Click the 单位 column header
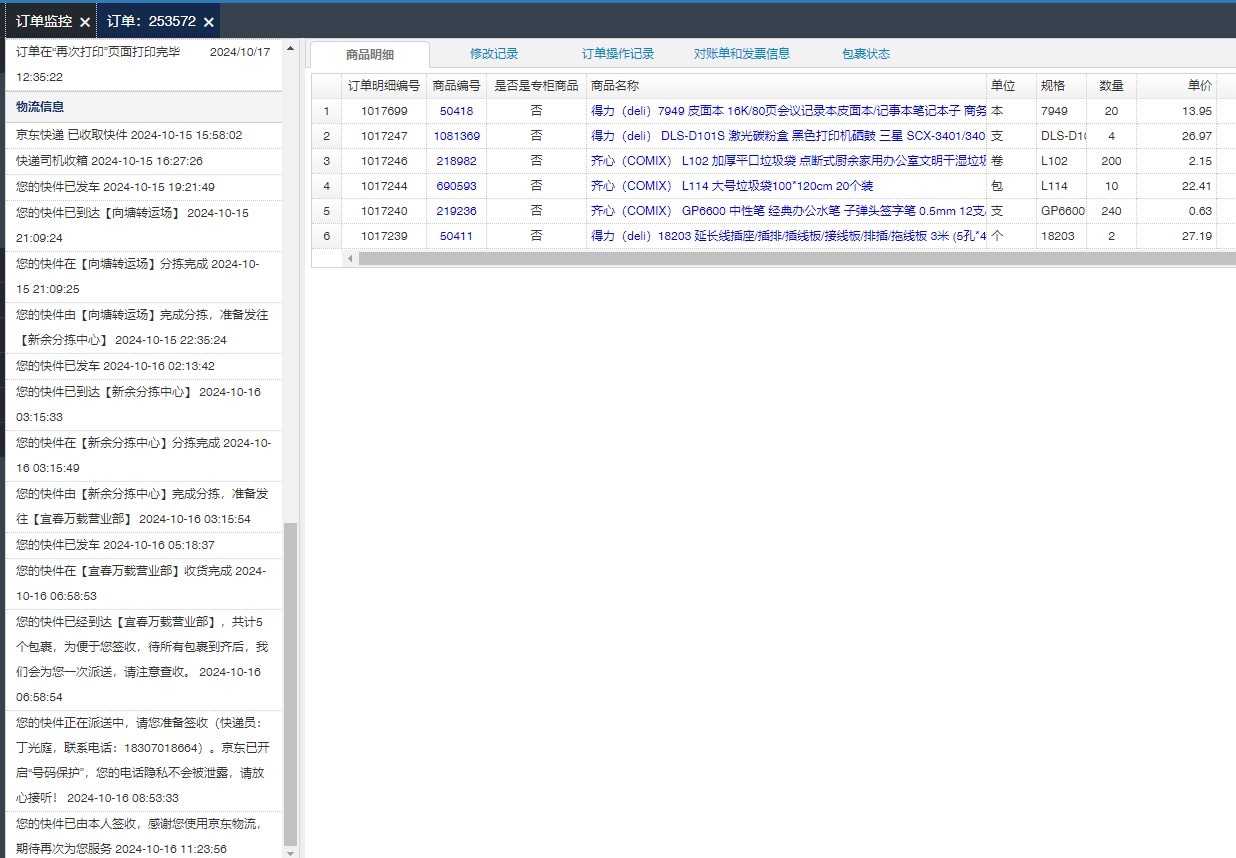The image size is (1236, 858). click(x=1011, y=86)
